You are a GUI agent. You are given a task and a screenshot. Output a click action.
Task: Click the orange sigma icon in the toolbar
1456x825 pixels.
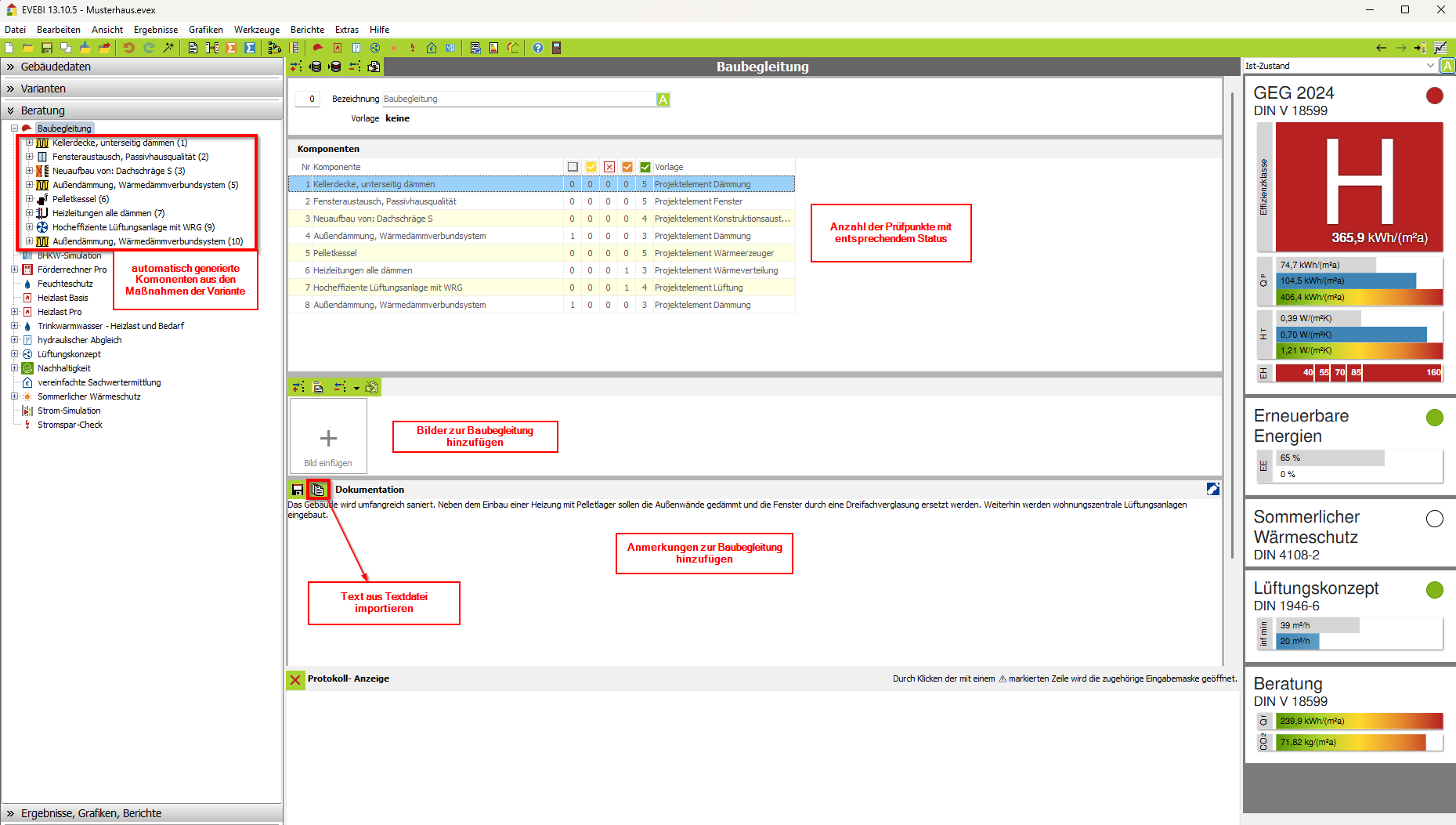(231, 48)
